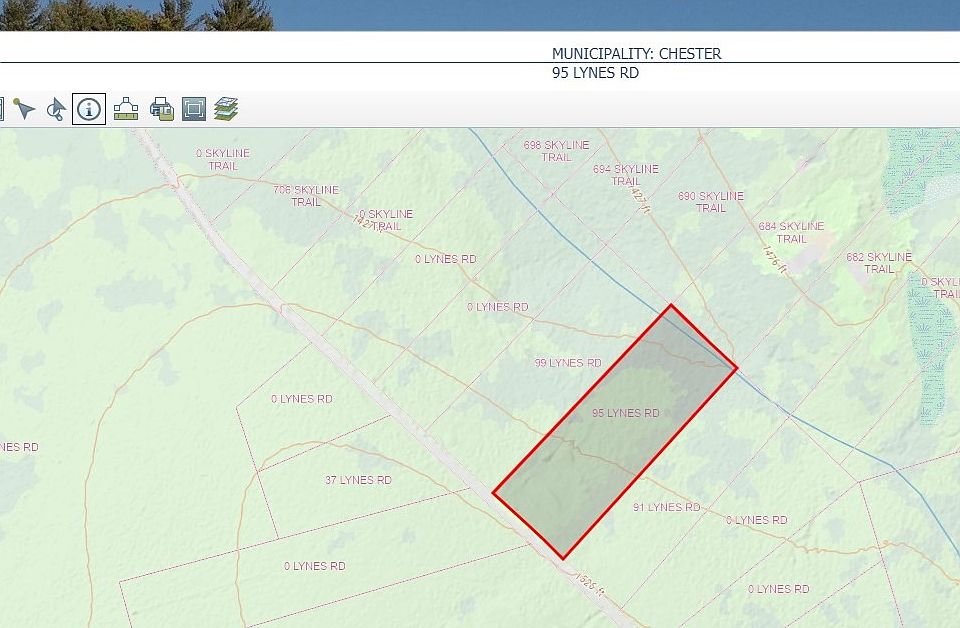960x628 pixels.
Task: Click the 690 SKYLINE TRAIL parcel label
Action: (x=711, y=202)
